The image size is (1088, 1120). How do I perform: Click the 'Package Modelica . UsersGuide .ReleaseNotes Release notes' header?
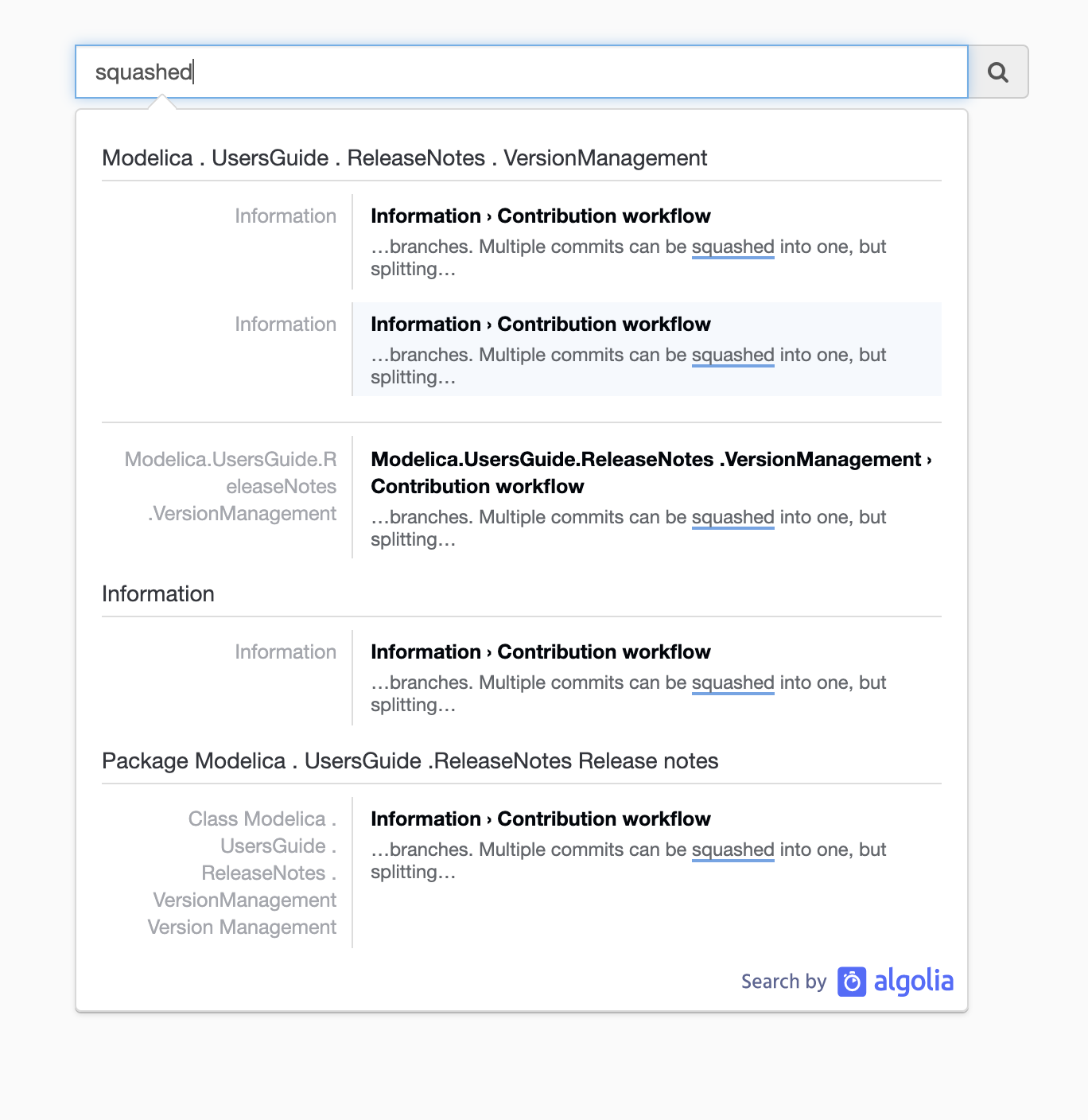click(x=410, y=760)
